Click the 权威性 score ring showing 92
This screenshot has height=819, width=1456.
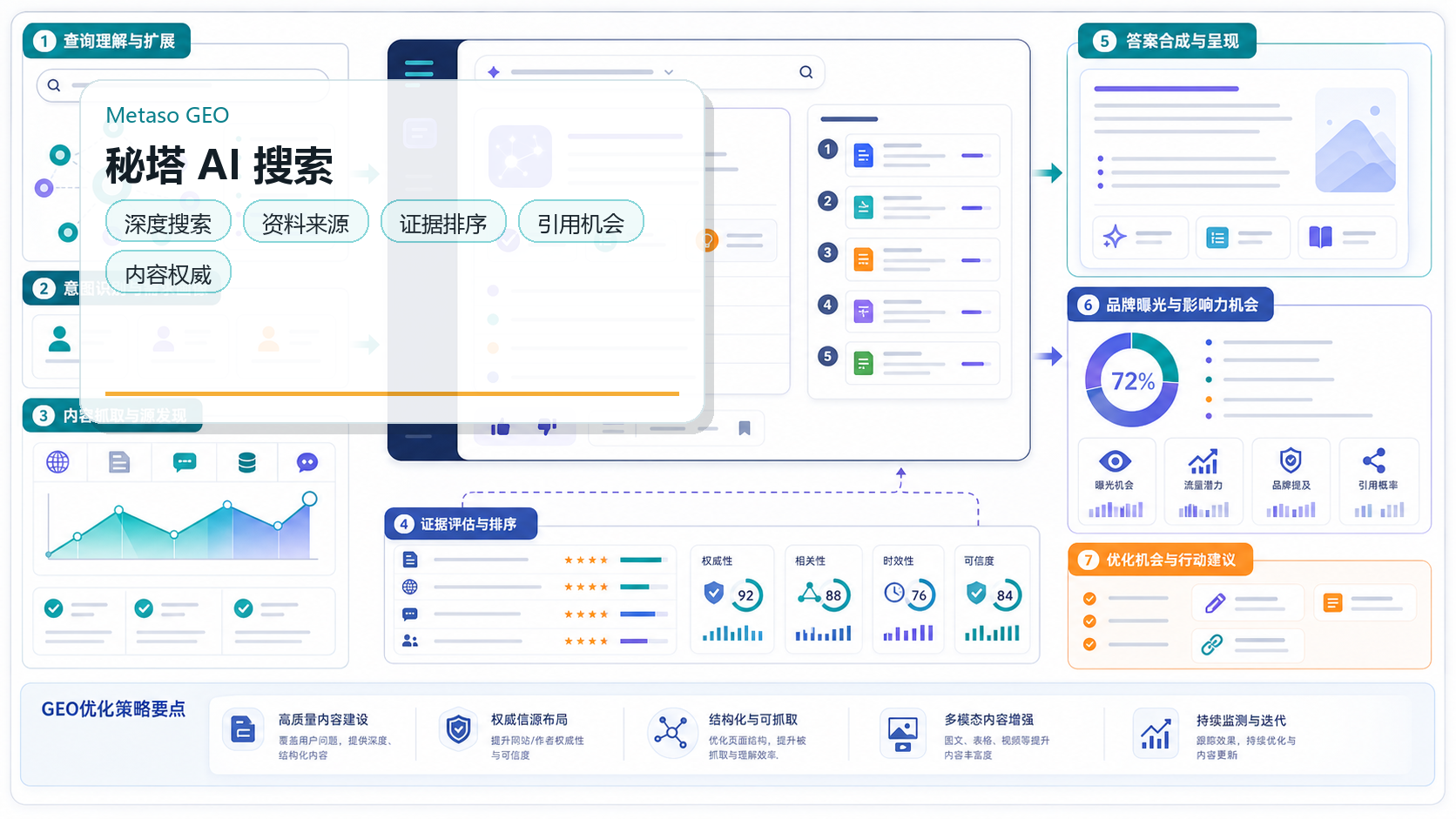pos(745,595)
